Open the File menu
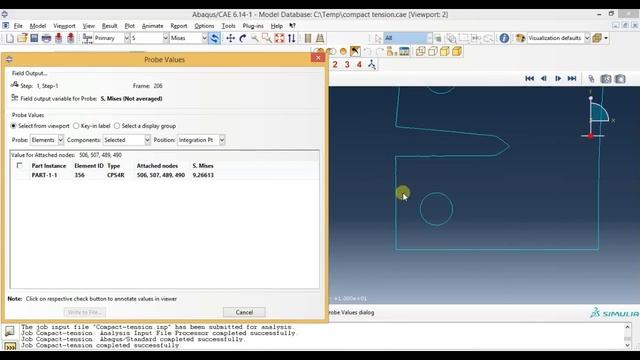This screenshot has height=360, width=640. click(x=18, y=26)
